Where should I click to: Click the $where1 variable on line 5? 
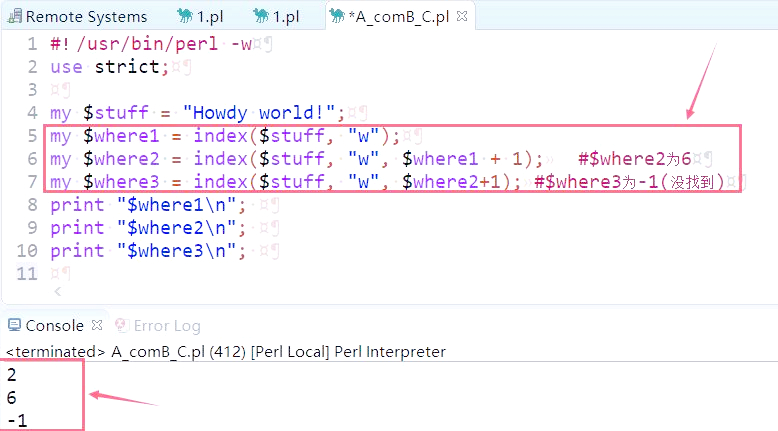(x=121, y=135)
